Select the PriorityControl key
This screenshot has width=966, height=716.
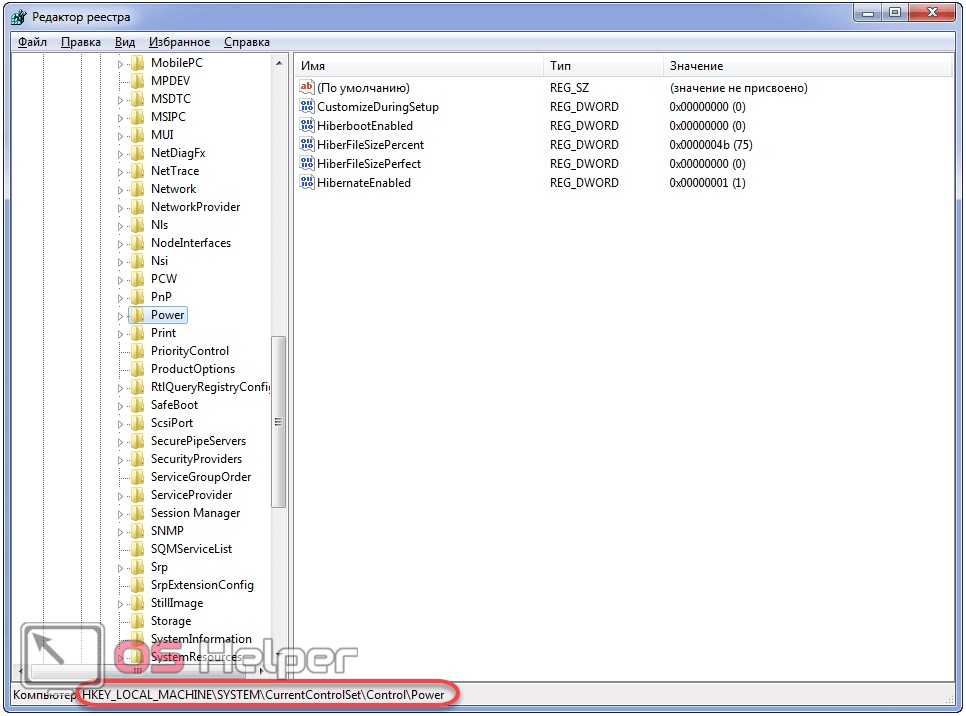[x=190, y=351]
